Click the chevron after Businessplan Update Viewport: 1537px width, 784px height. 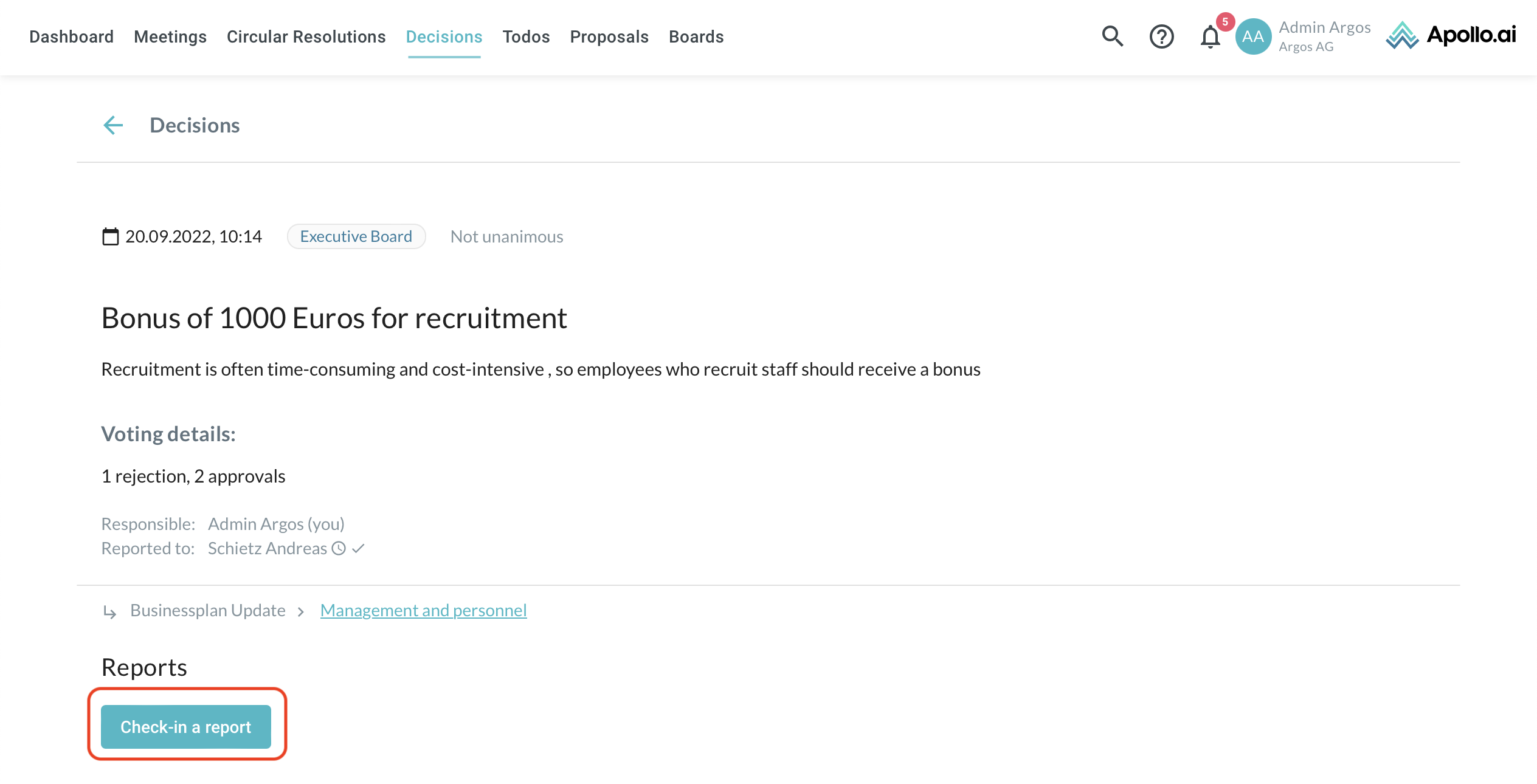pos(301,611)
